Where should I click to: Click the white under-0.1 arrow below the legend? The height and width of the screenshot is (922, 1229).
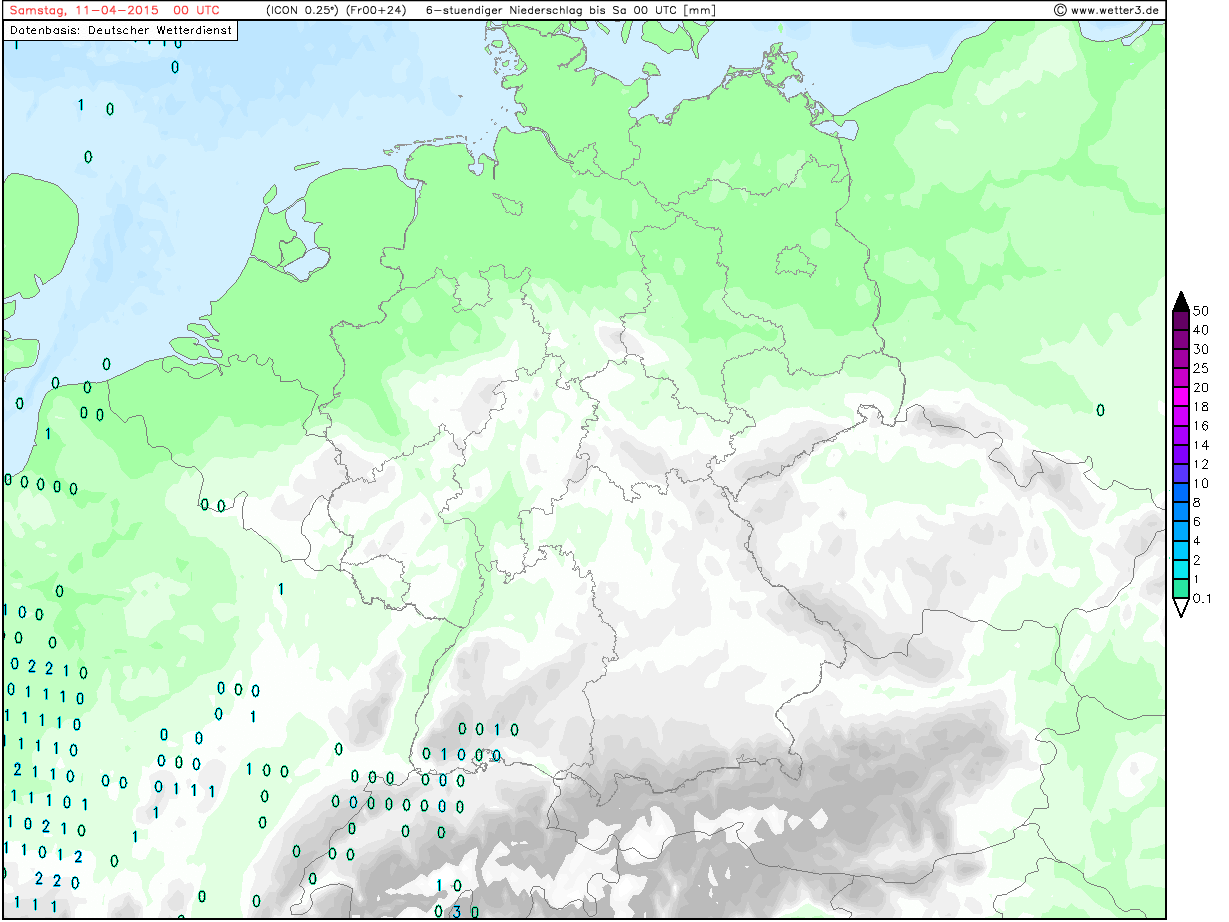(x=1180, y=608)
